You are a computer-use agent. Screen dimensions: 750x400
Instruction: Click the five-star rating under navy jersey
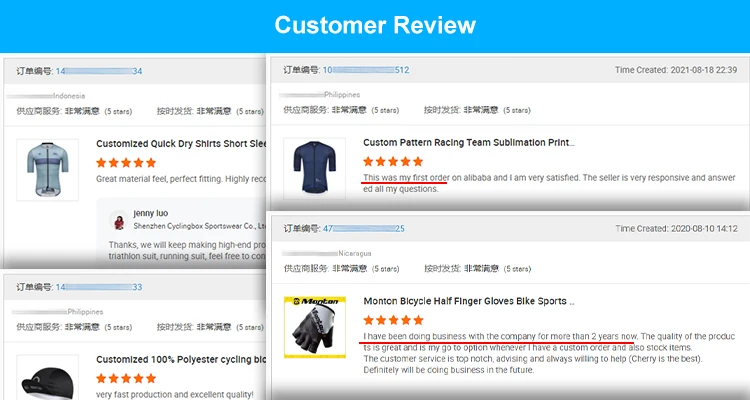point(393,161)
